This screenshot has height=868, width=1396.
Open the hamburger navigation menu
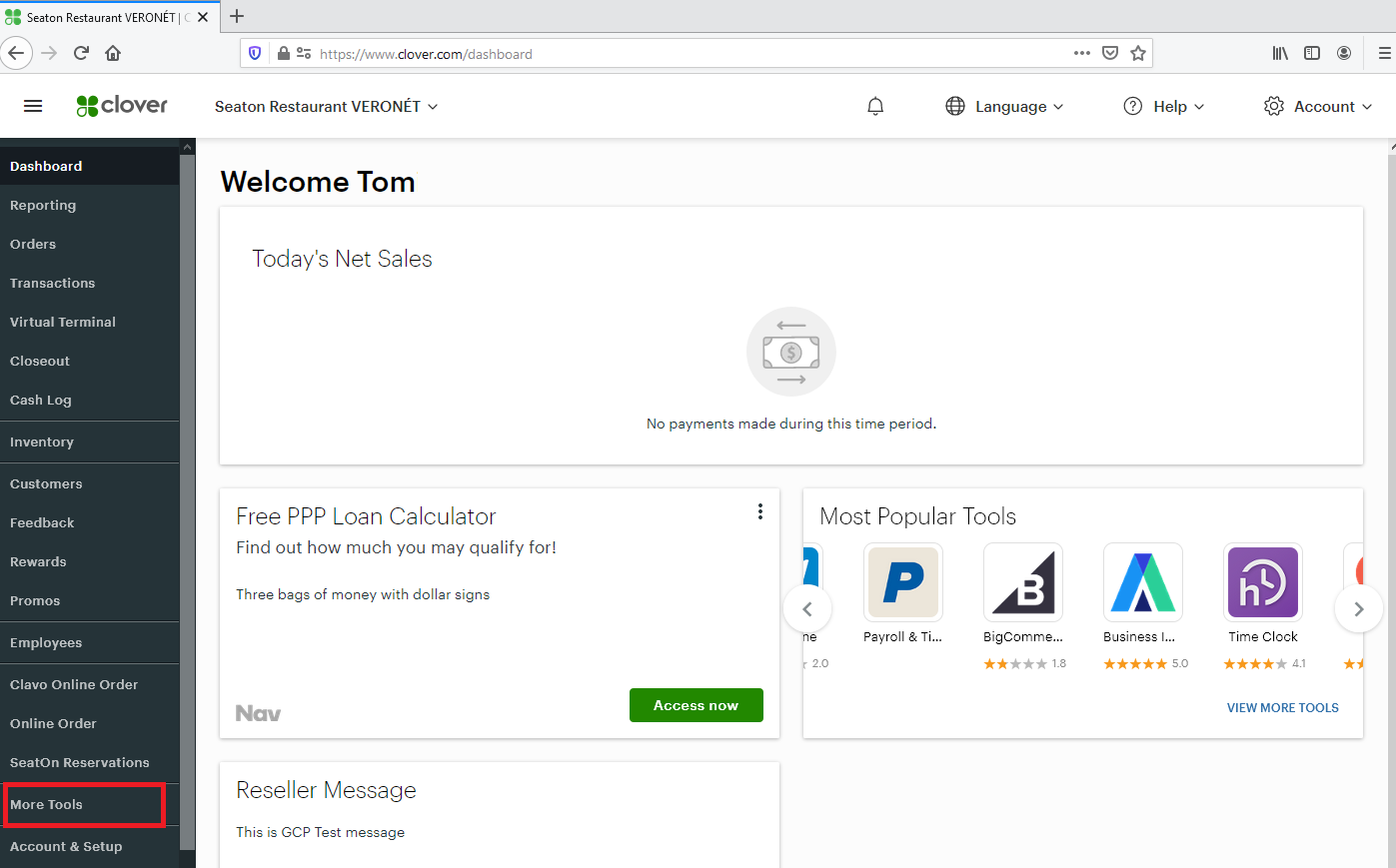point(33,106)
